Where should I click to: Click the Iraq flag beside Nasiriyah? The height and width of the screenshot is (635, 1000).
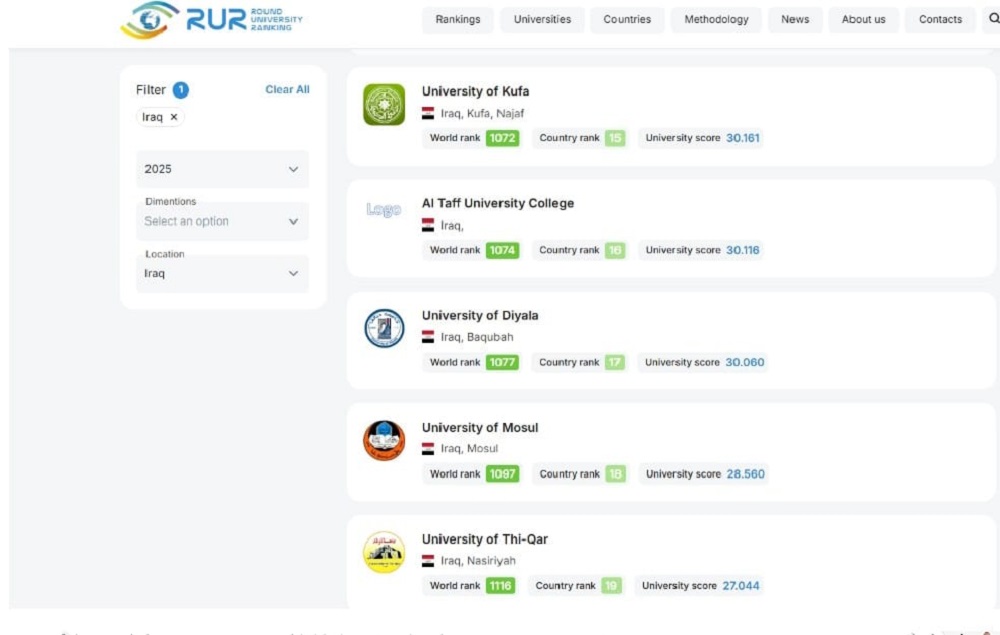click(428, 561)
